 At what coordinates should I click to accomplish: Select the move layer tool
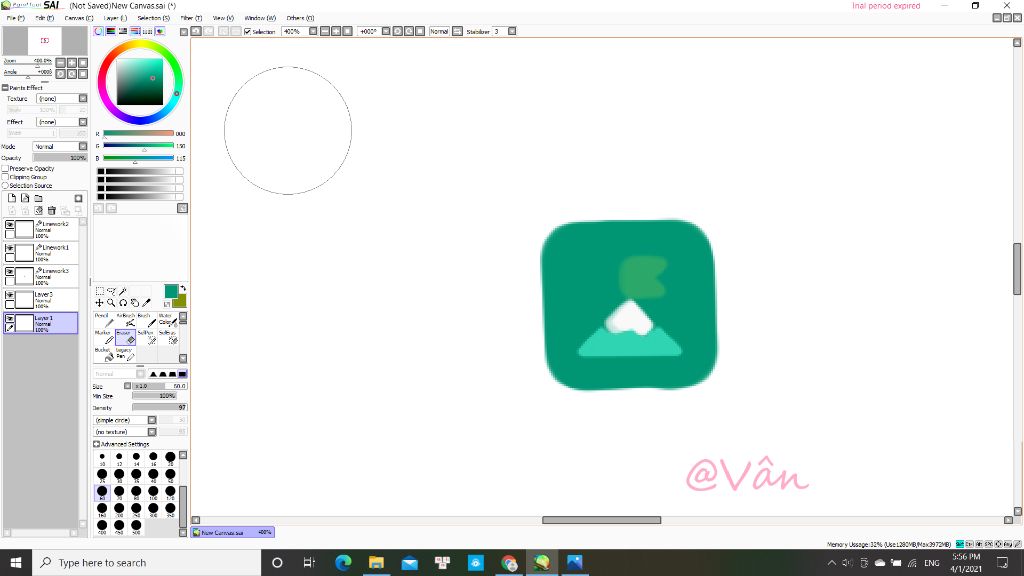pyautogui.click(x=99, y=303)
